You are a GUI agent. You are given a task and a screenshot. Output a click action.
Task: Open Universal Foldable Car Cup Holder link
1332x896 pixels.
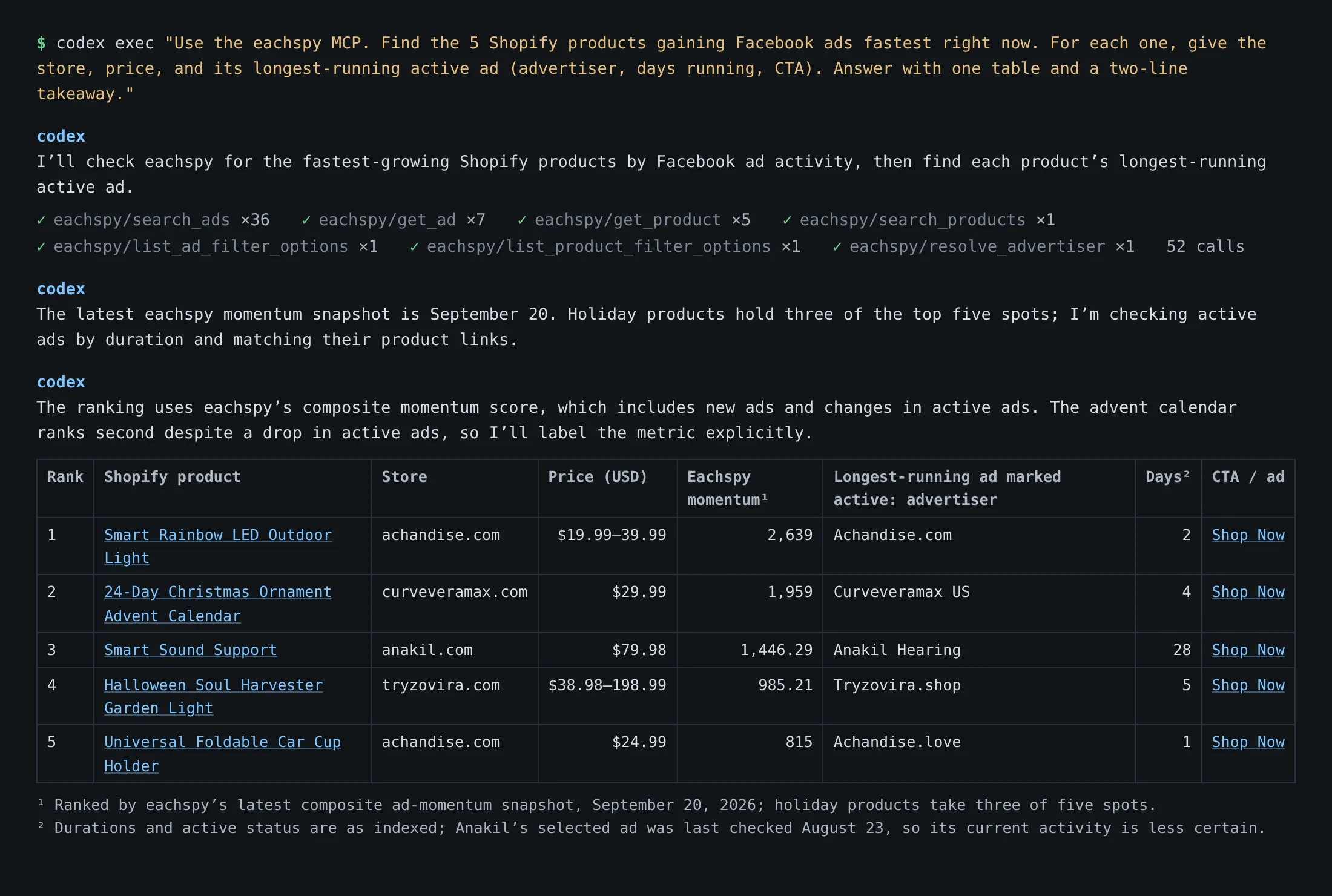(222, 754)
